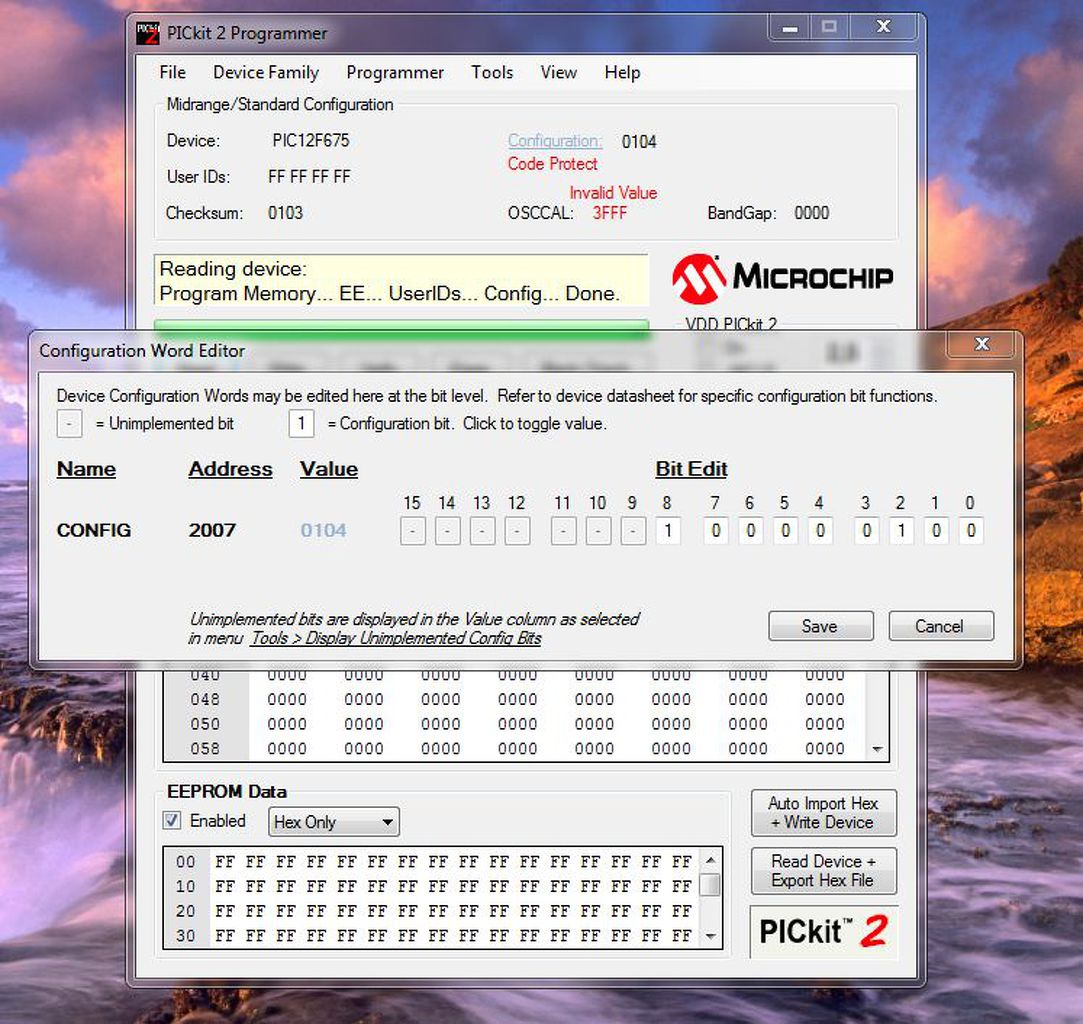The image size is (1083, 1024).
Task: Toggle configuration bit 3
Action: (x=867, y=530)
